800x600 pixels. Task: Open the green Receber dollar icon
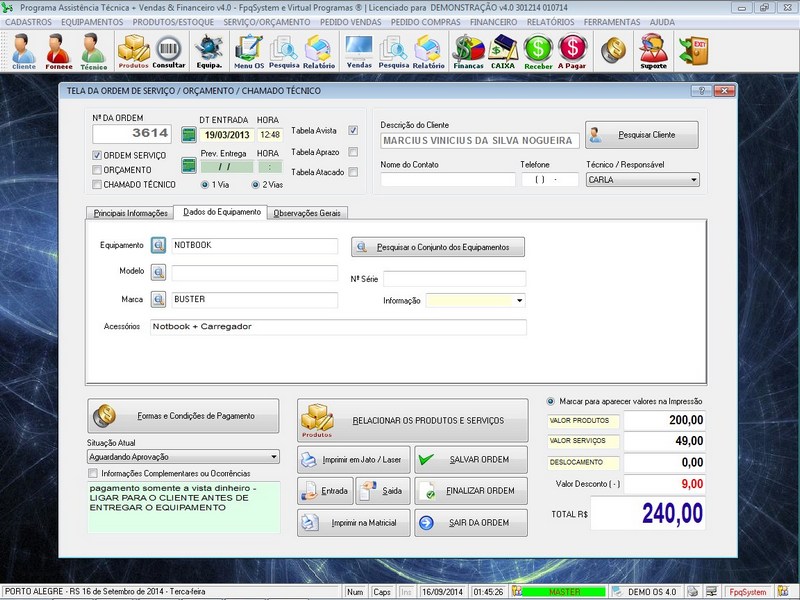538,51
